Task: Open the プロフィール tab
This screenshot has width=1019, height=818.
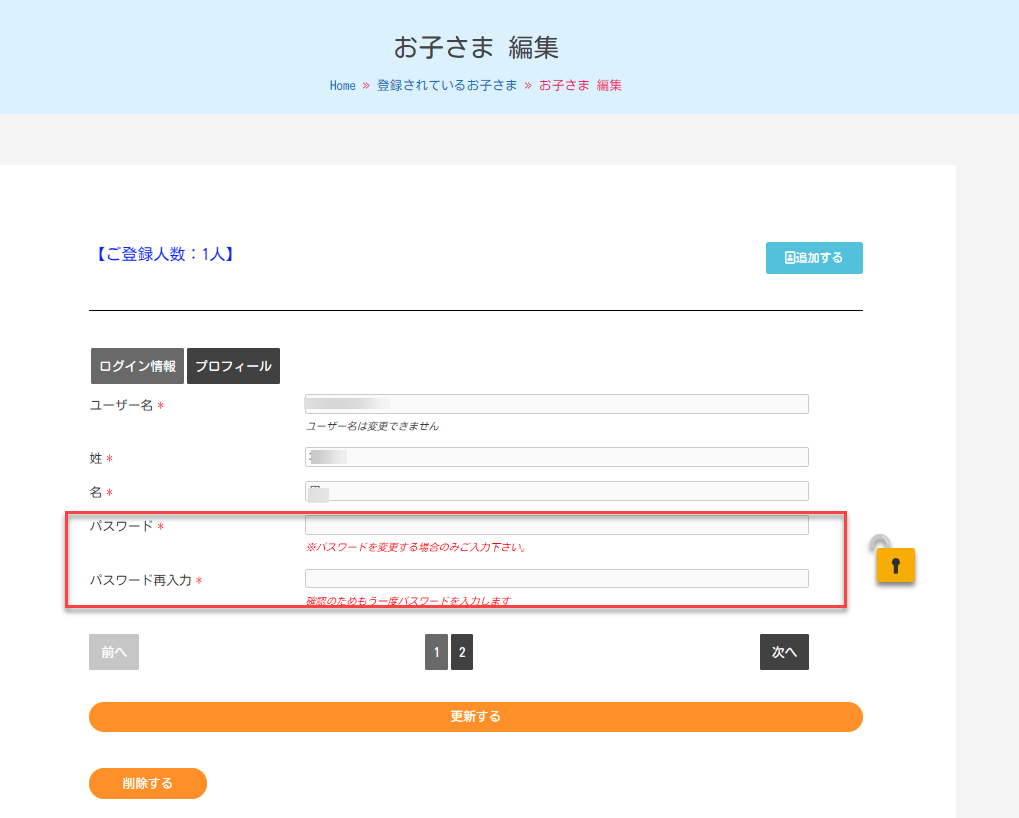Action: 233,366
